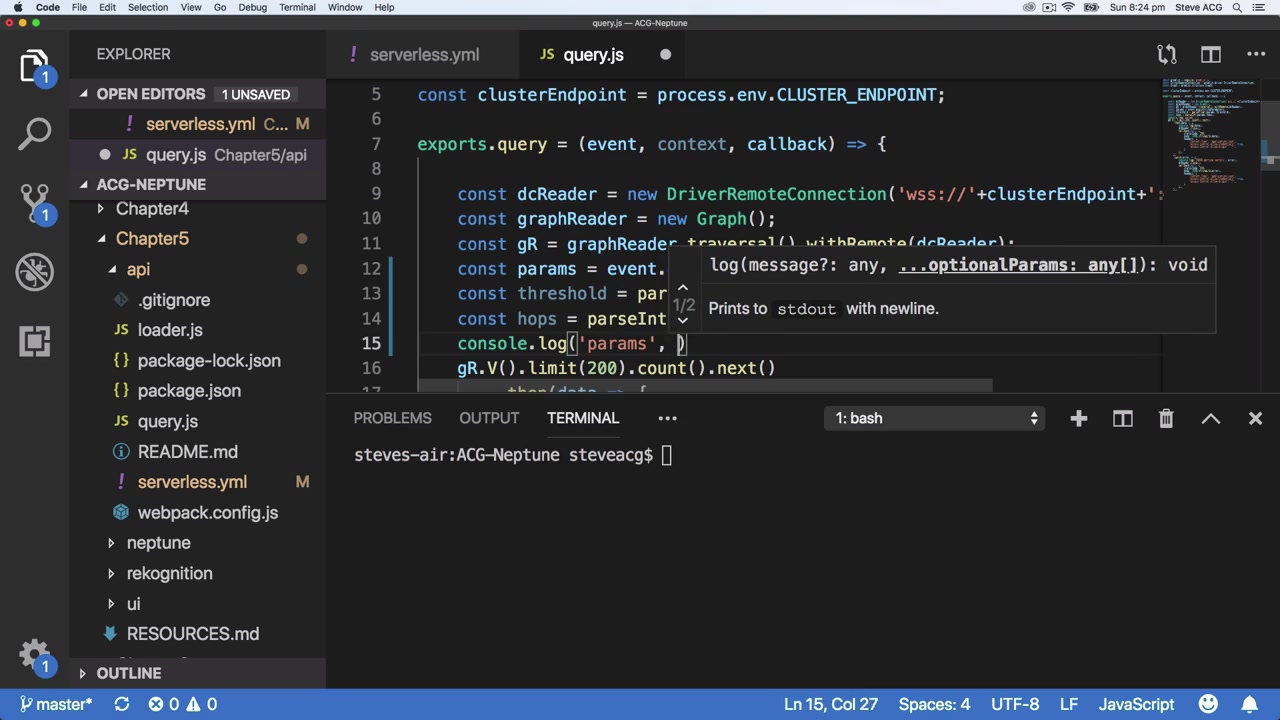Screen dimensions: 1280x720
Task: Open the bash terminal selector dropdown
Action: (x=936, y=418)
